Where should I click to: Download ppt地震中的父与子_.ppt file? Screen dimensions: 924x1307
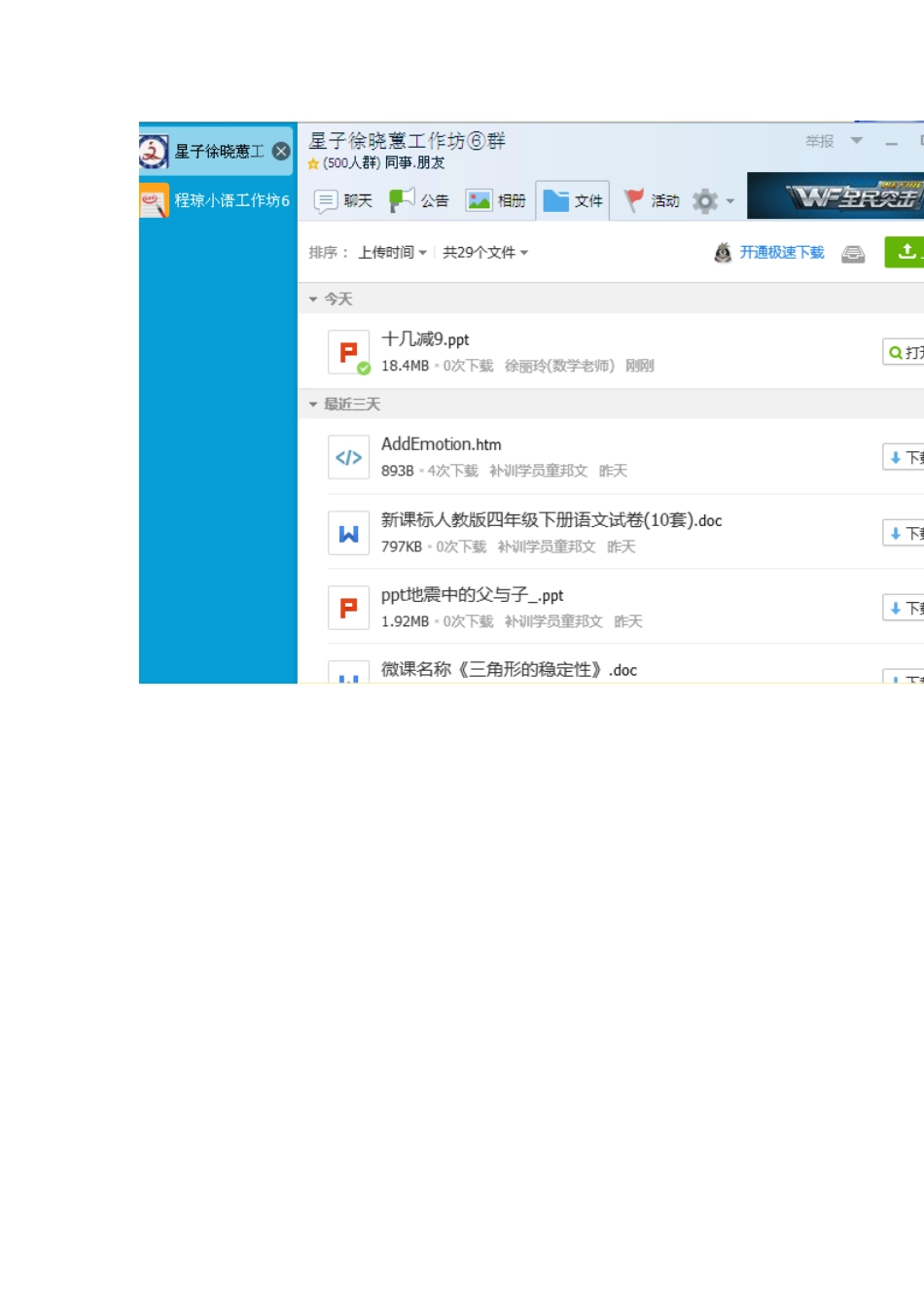[904, 608]
